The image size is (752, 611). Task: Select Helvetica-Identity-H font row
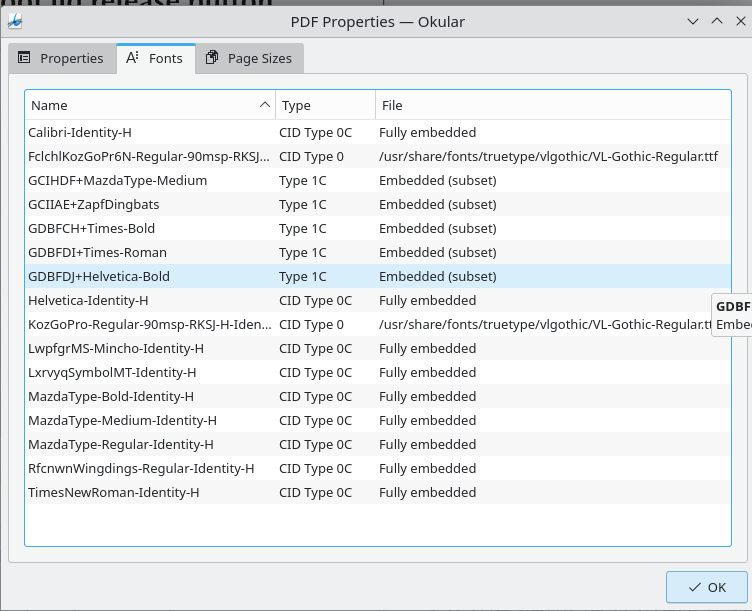point(378,300)
